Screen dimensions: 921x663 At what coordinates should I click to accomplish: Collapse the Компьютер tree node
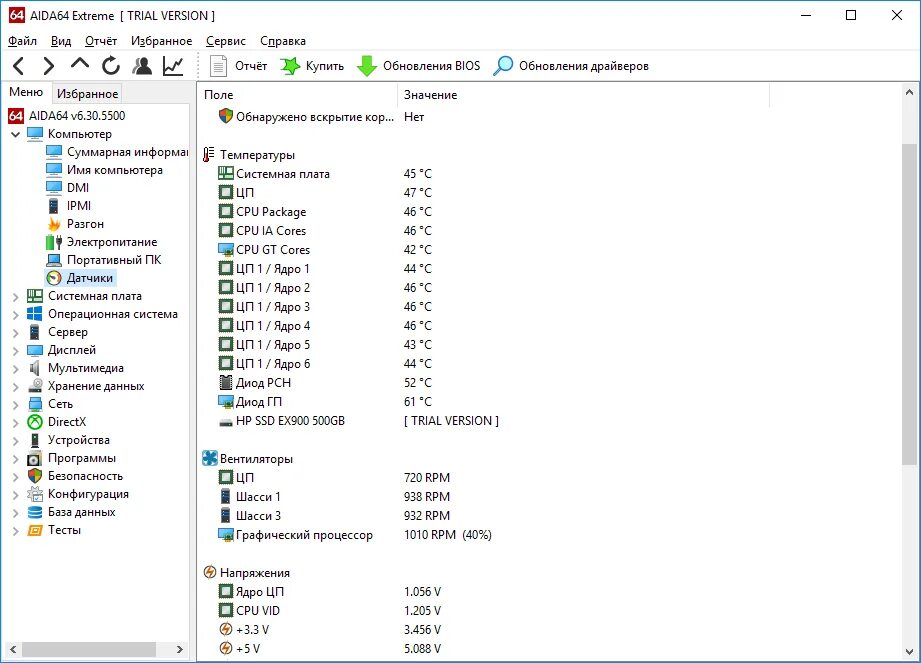[x=15, y=134]
